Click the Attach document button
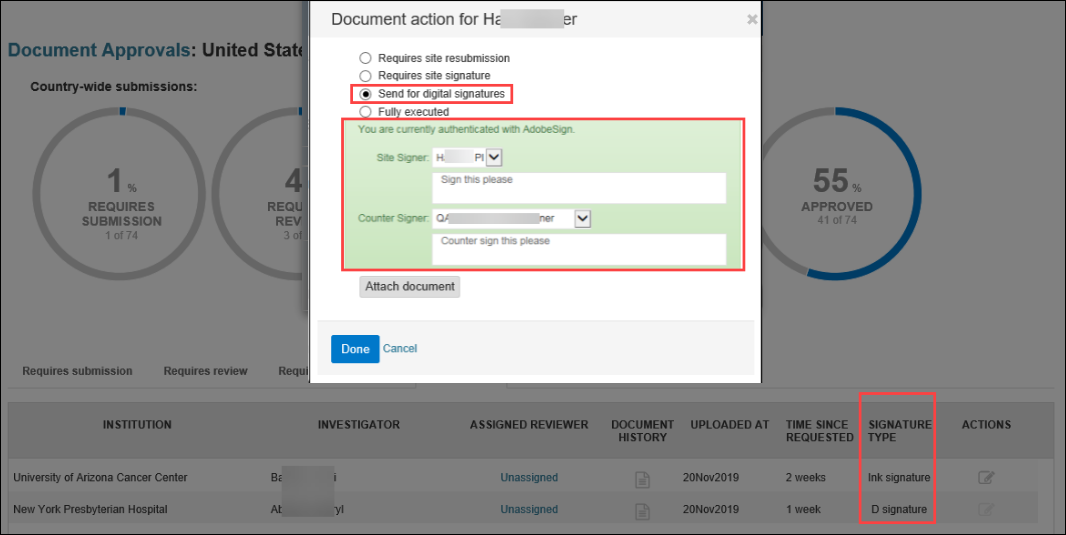Viewport: 1066px width, 535px height. click(409, 286)
